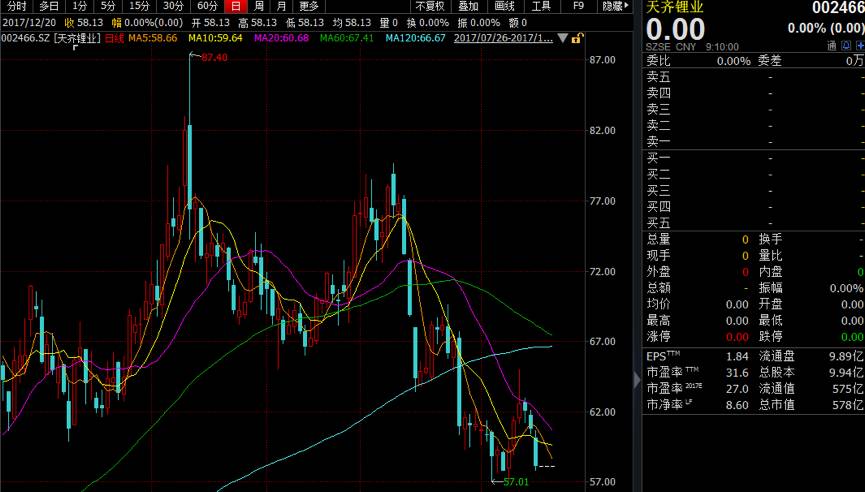Select the 60分 period tab
Viewport: 865px width, 492px height.
pos(206,6)
